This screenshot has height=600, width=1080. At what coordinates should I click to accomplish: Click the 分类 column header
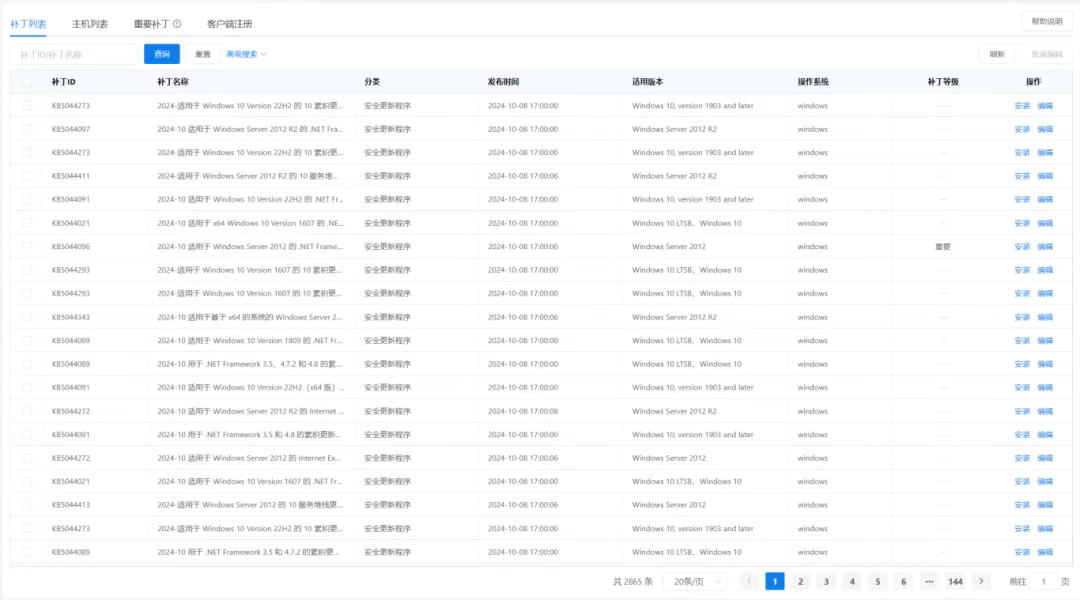click(x=372, y=81)
